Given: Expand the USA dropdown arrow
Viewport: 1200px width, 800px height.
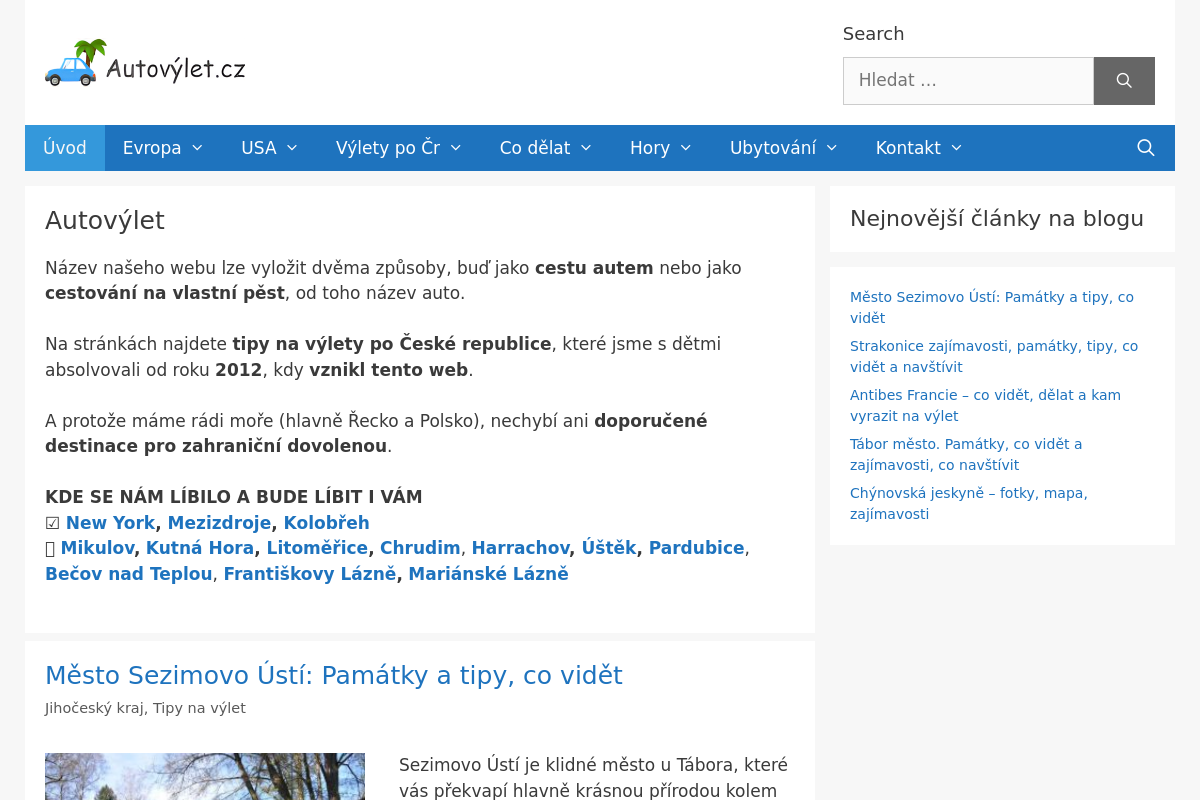Looking at the screenshot, I should 292,148.
